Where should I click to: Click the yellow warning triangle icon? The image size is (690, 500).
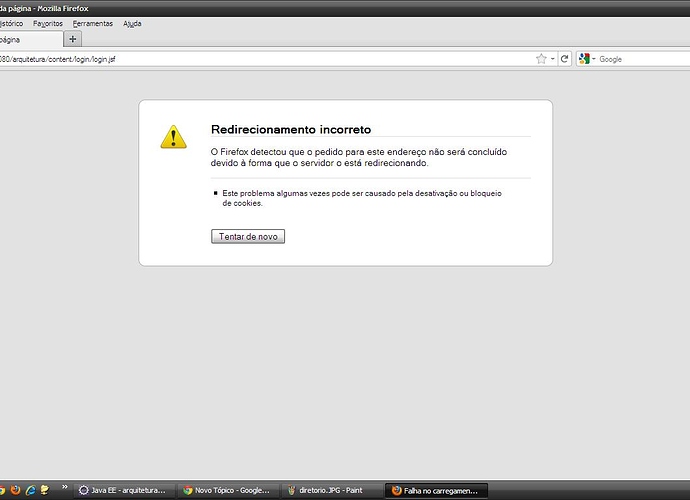pyautogui.click(x=173, y=137)
